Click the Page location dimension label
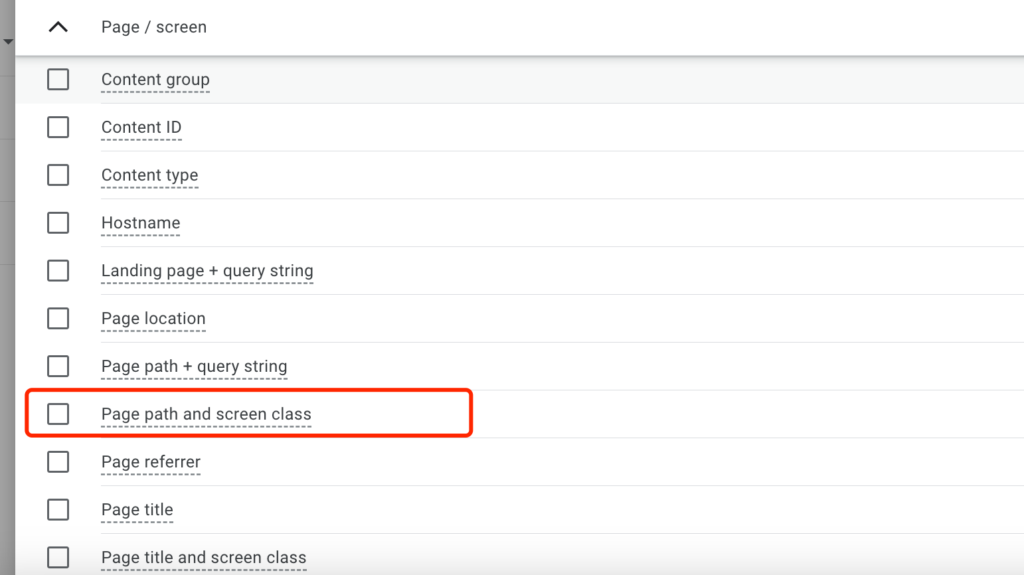1024x575 pixels. [x=153, y=319]
